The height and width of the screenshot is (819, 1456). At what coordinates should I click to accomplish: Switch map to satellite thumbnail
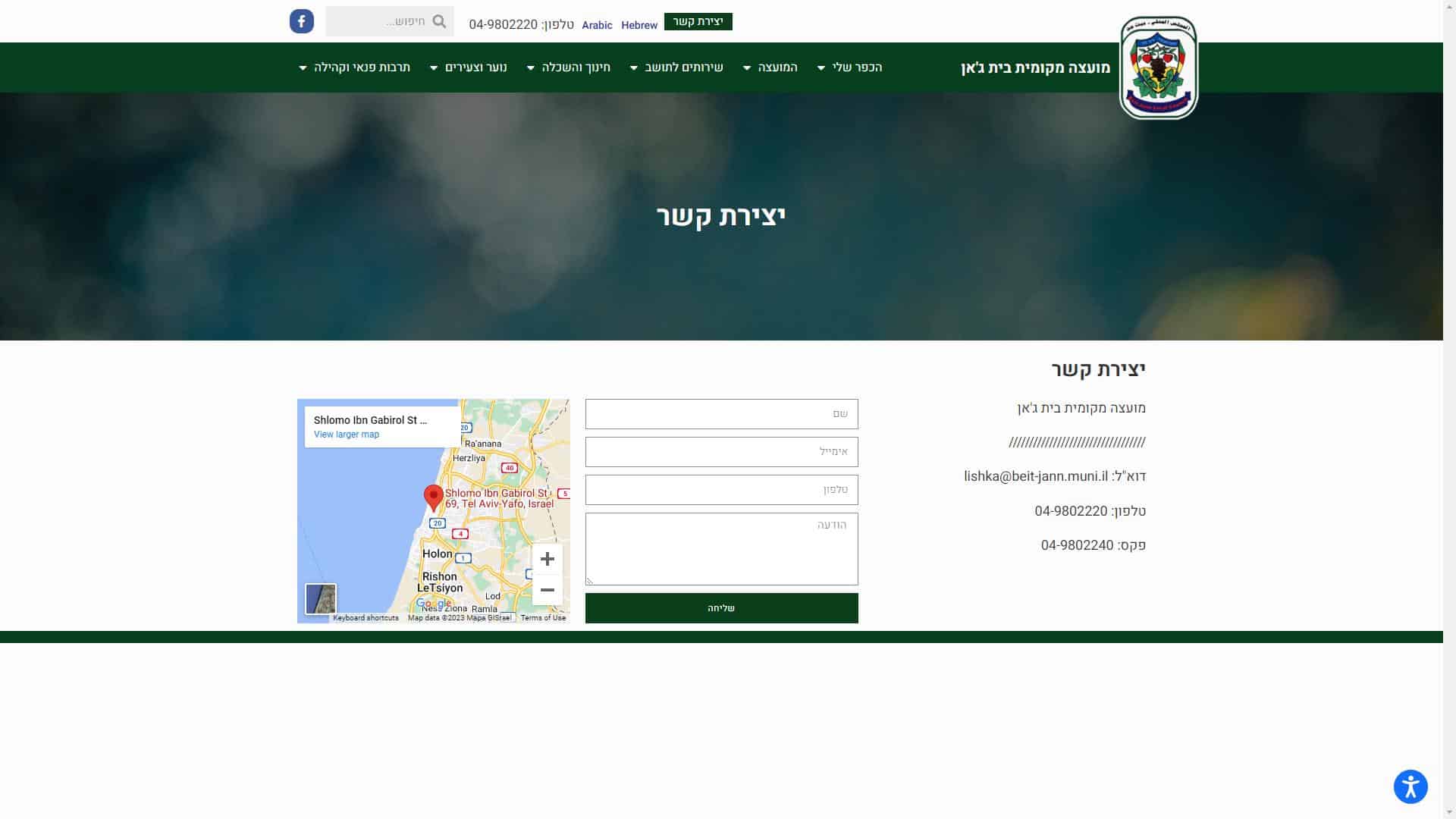(320, 598)
